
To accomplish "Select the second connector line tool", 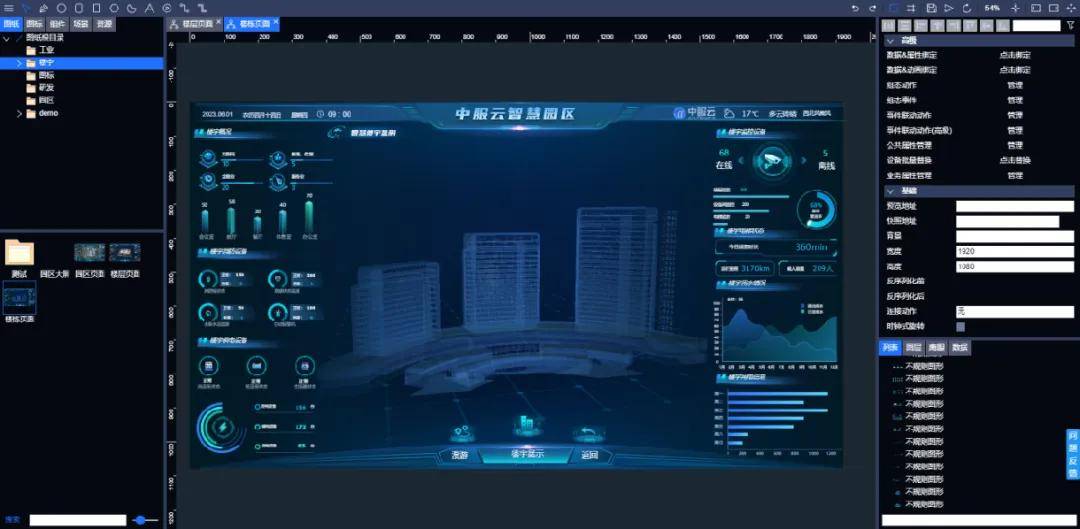I will [x=202, y=8].
